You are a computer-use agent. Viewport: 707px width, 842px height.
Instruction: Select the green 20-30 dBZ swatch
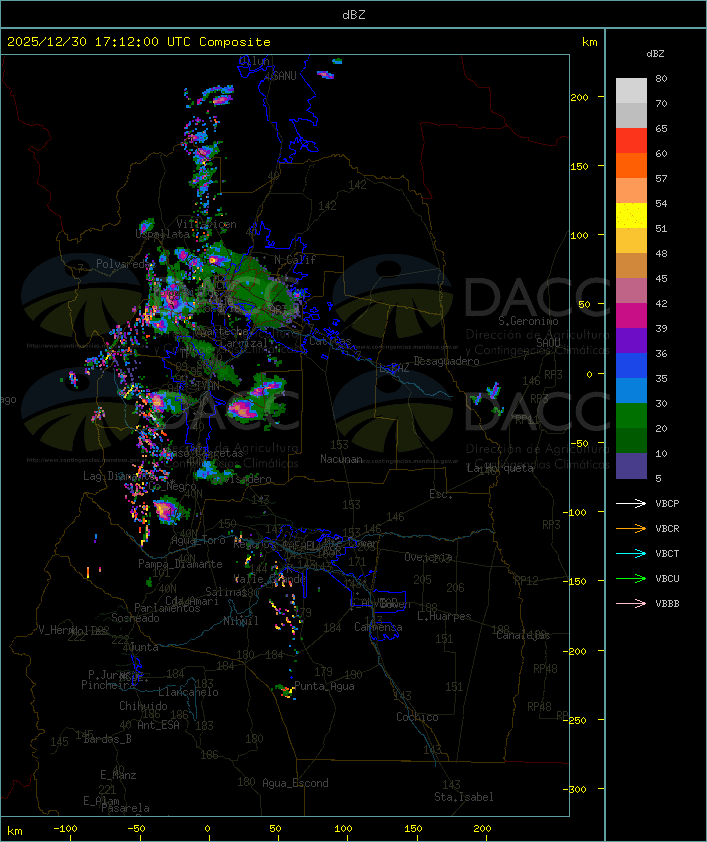[631, 416]
